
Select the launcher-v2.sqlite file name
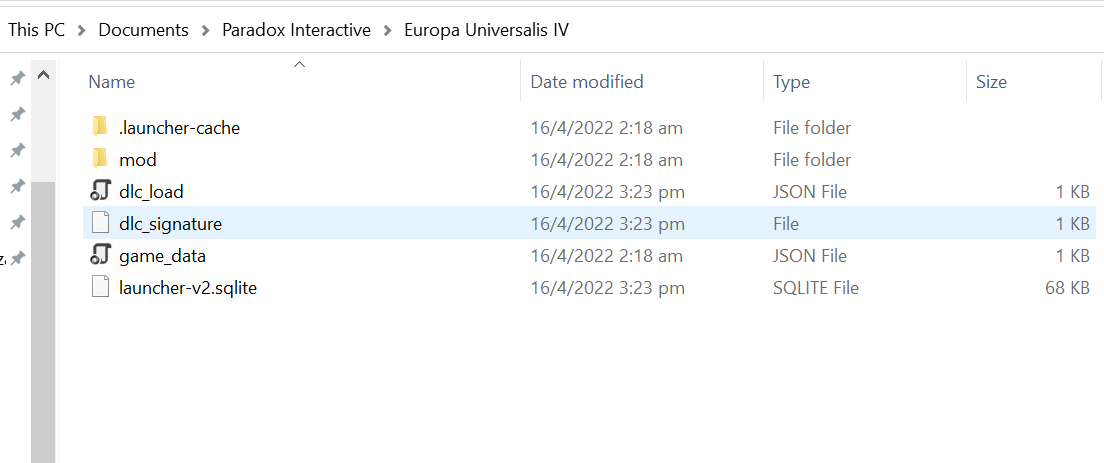coord(188,288)
